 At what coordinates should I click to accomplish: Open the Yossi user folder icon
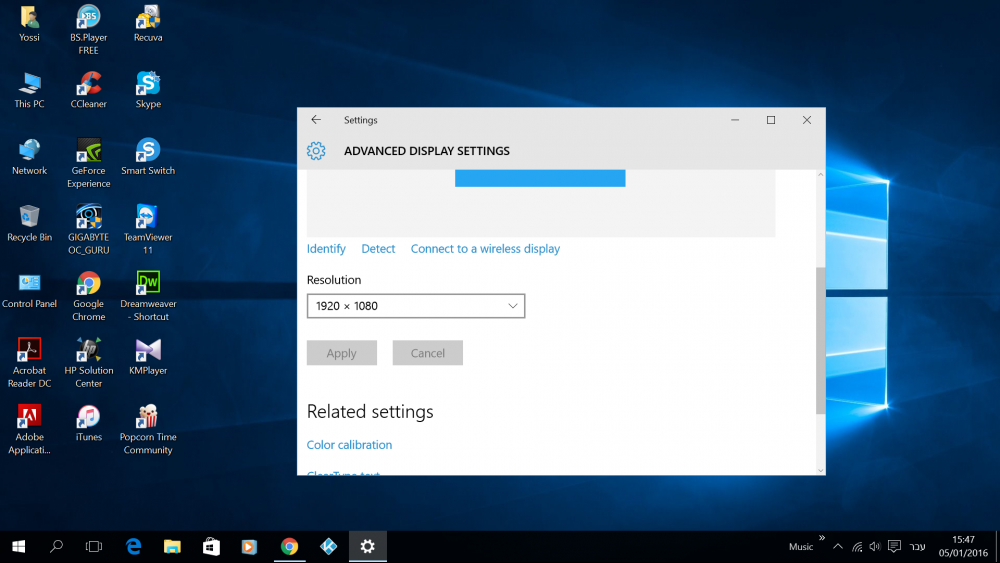click(29, 24)
